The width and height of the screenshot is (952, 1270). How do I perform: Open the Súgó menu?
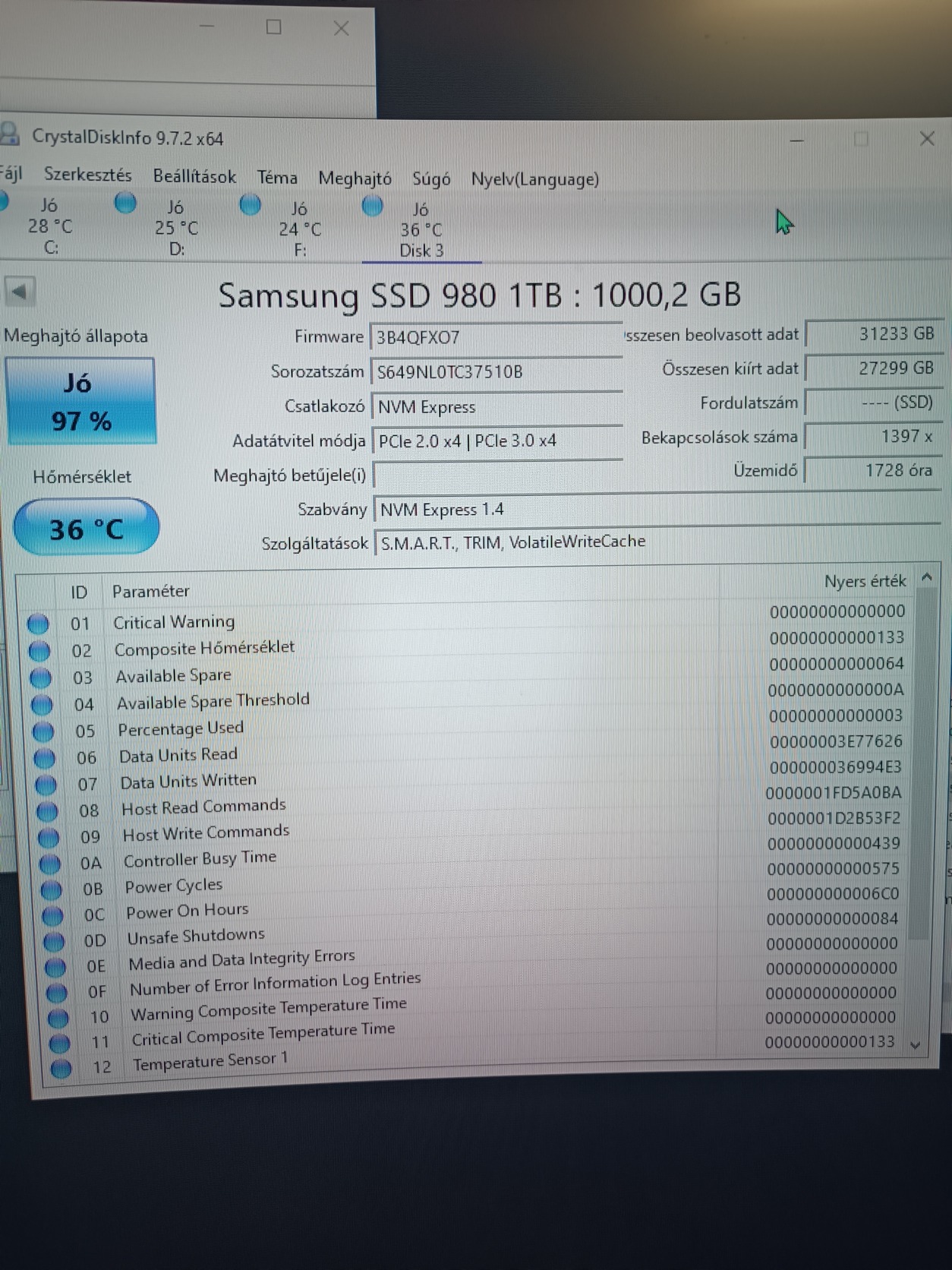(430, 179)
